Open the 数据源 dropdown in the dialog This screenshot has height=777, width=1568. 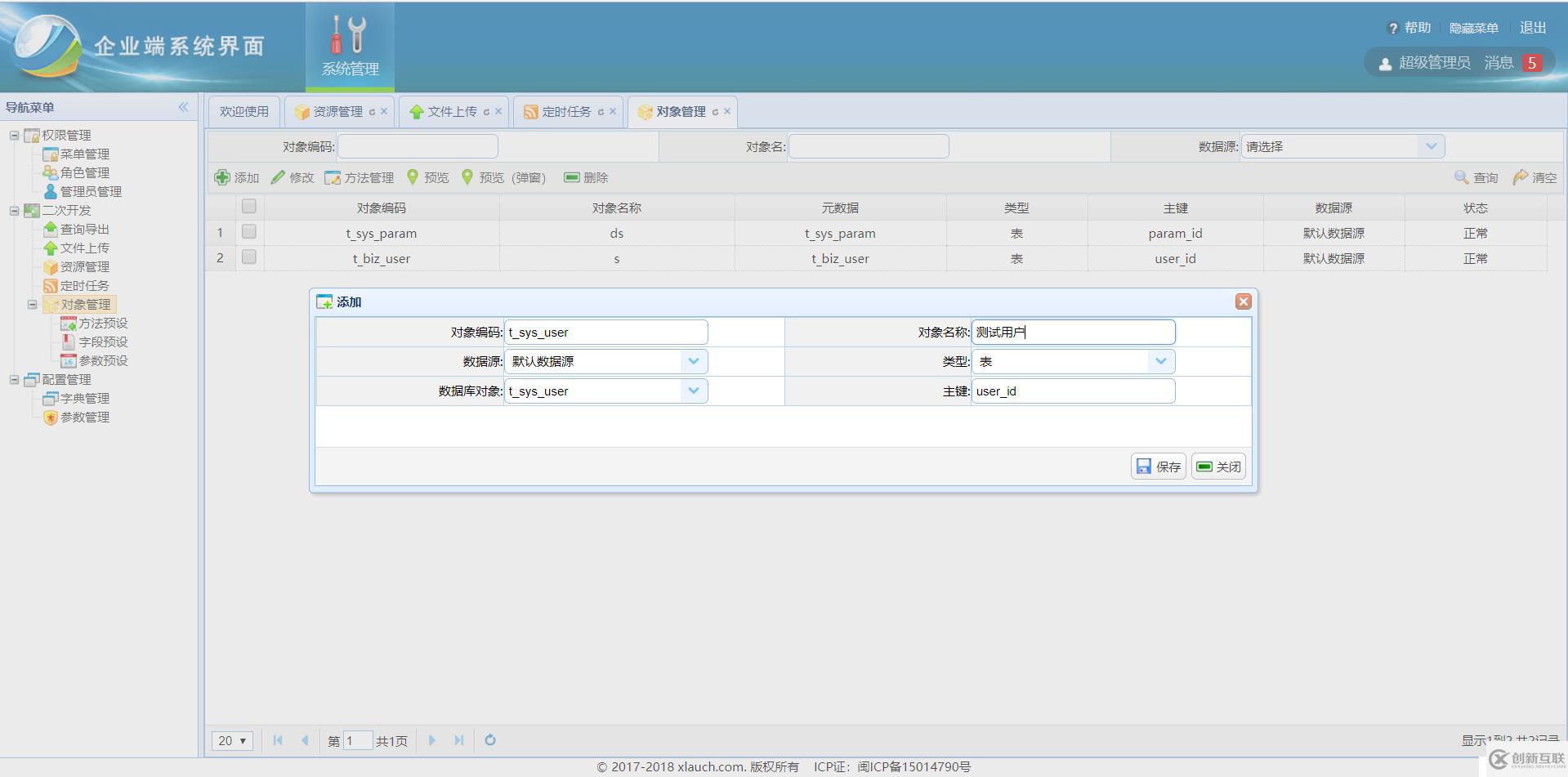694,361
